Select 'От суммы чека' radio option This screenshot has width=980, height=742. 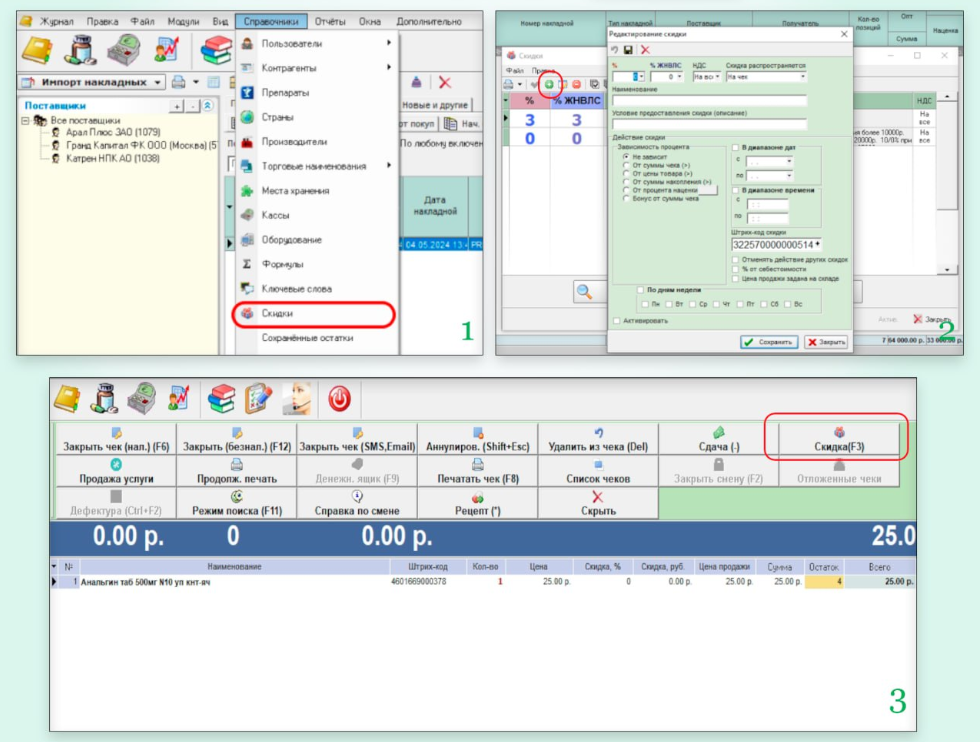pos(626,165)
